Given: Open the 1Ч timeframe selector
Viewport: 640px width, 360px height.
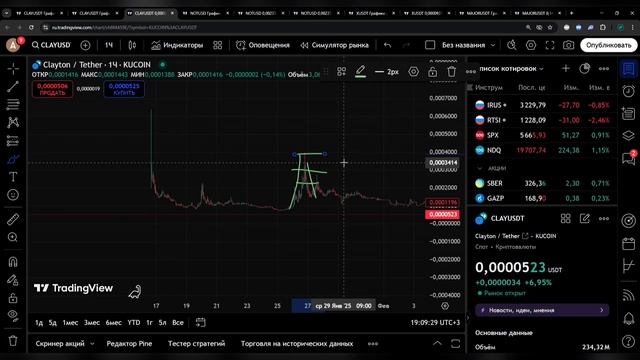Looking at the screenshot, I should (x=109, y=45).
